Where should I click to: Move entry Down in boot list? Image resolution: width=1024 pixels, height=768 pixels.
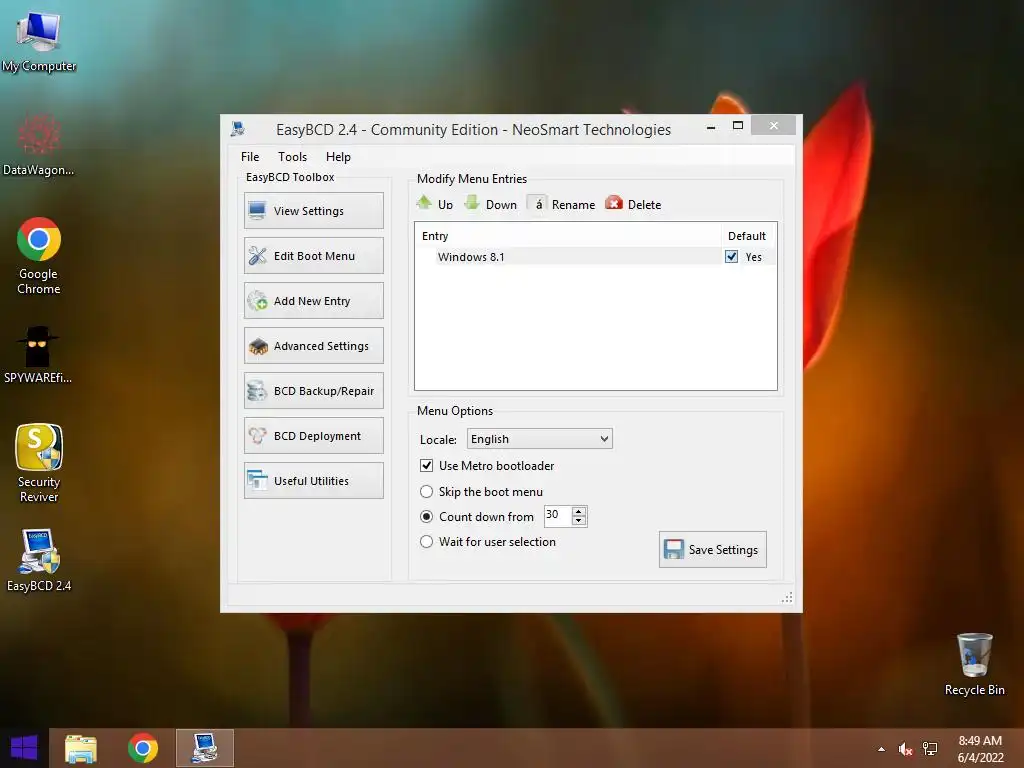[x=490, y=204]
